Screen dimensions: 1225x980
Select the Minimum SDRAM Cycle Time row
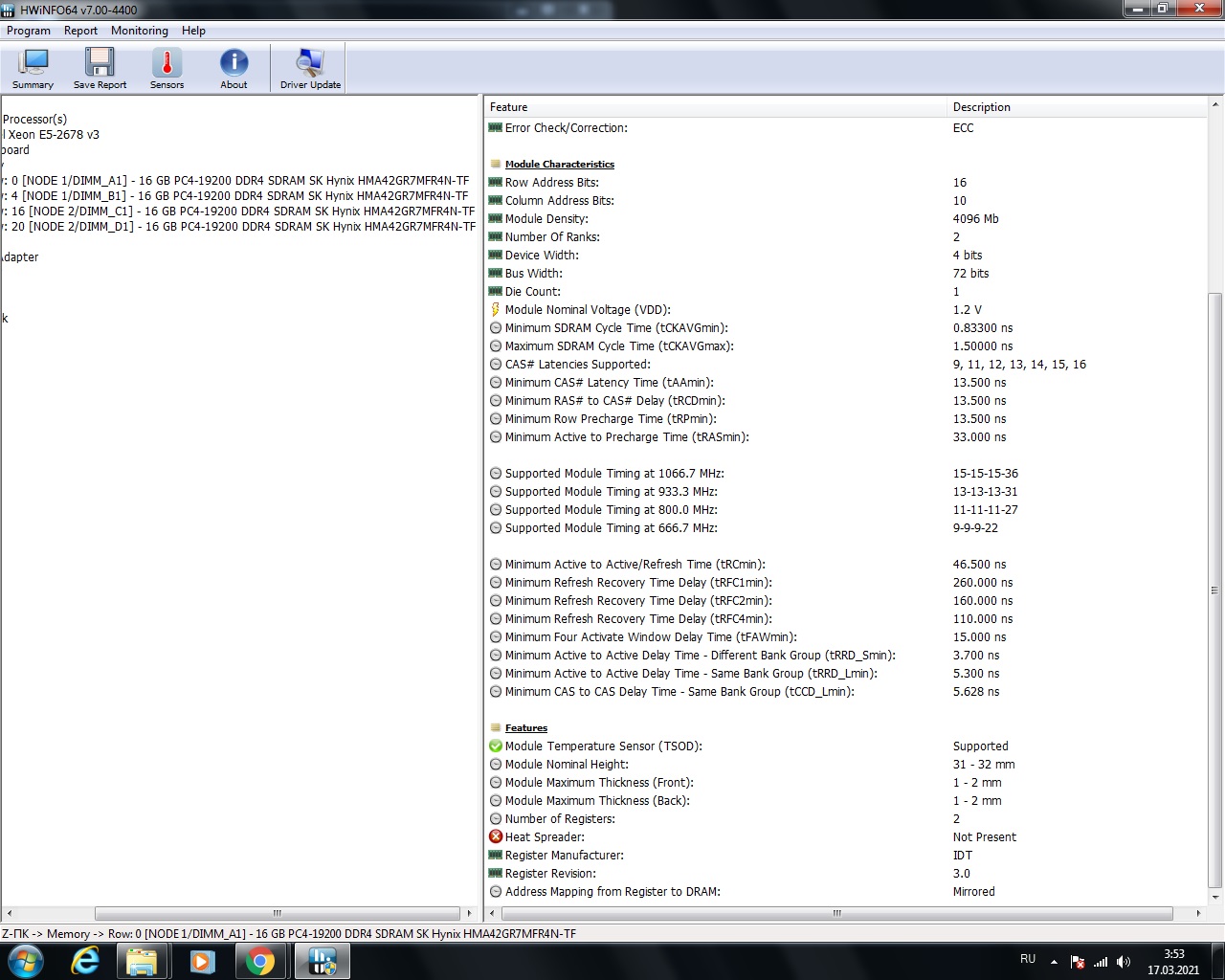846,328
